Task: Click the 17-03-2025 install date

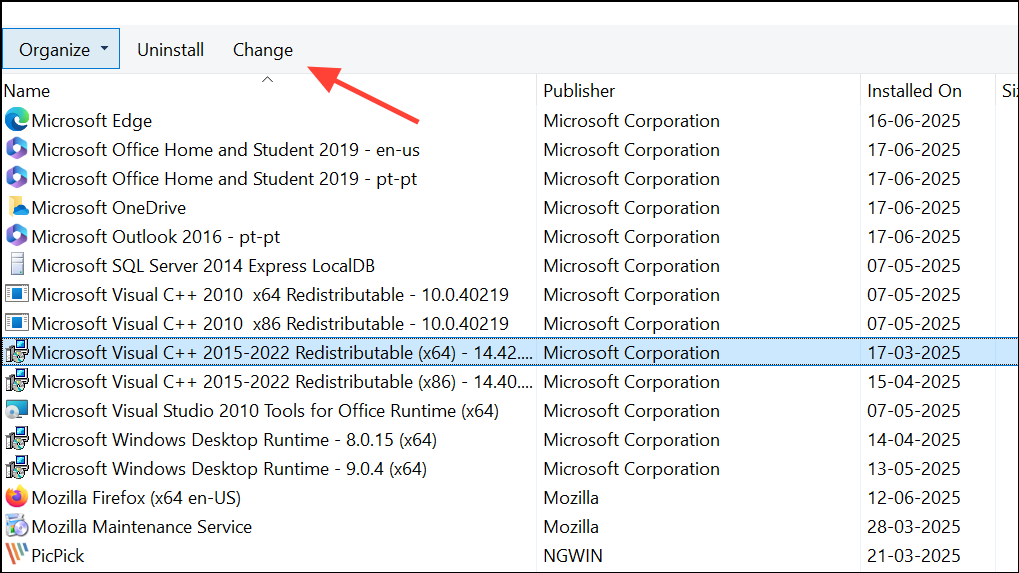Action: point(914,353)
